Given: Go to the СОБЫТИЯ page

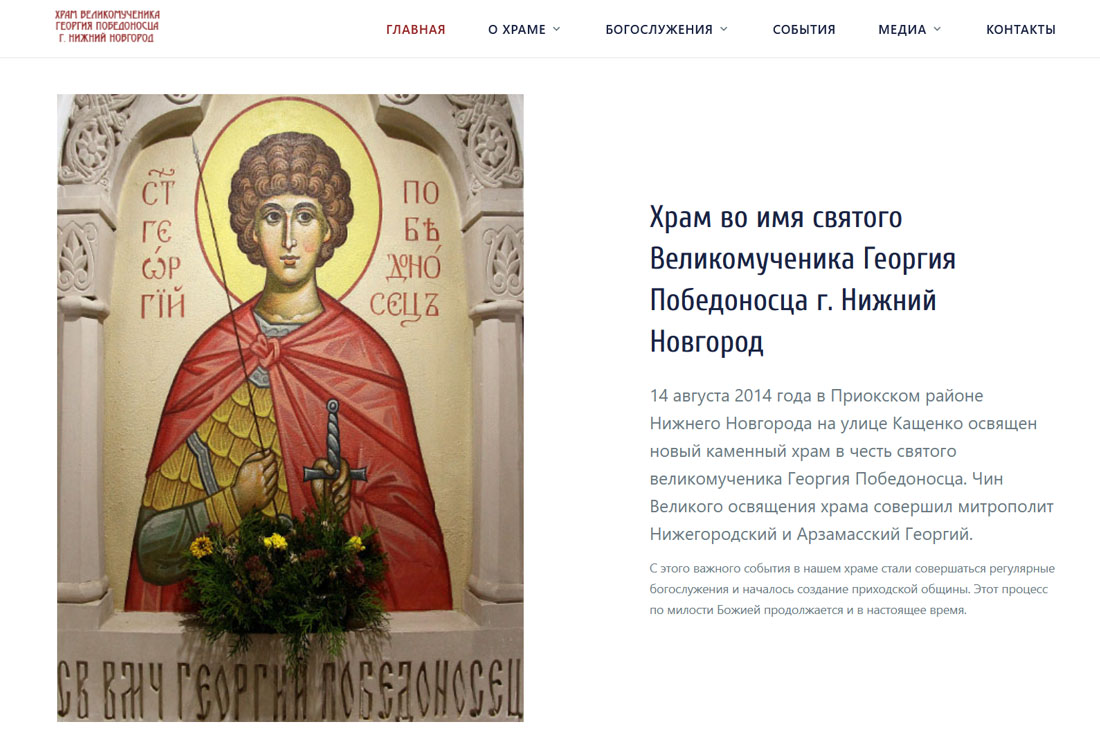Looking at the screenshot, I should point(804,29).
